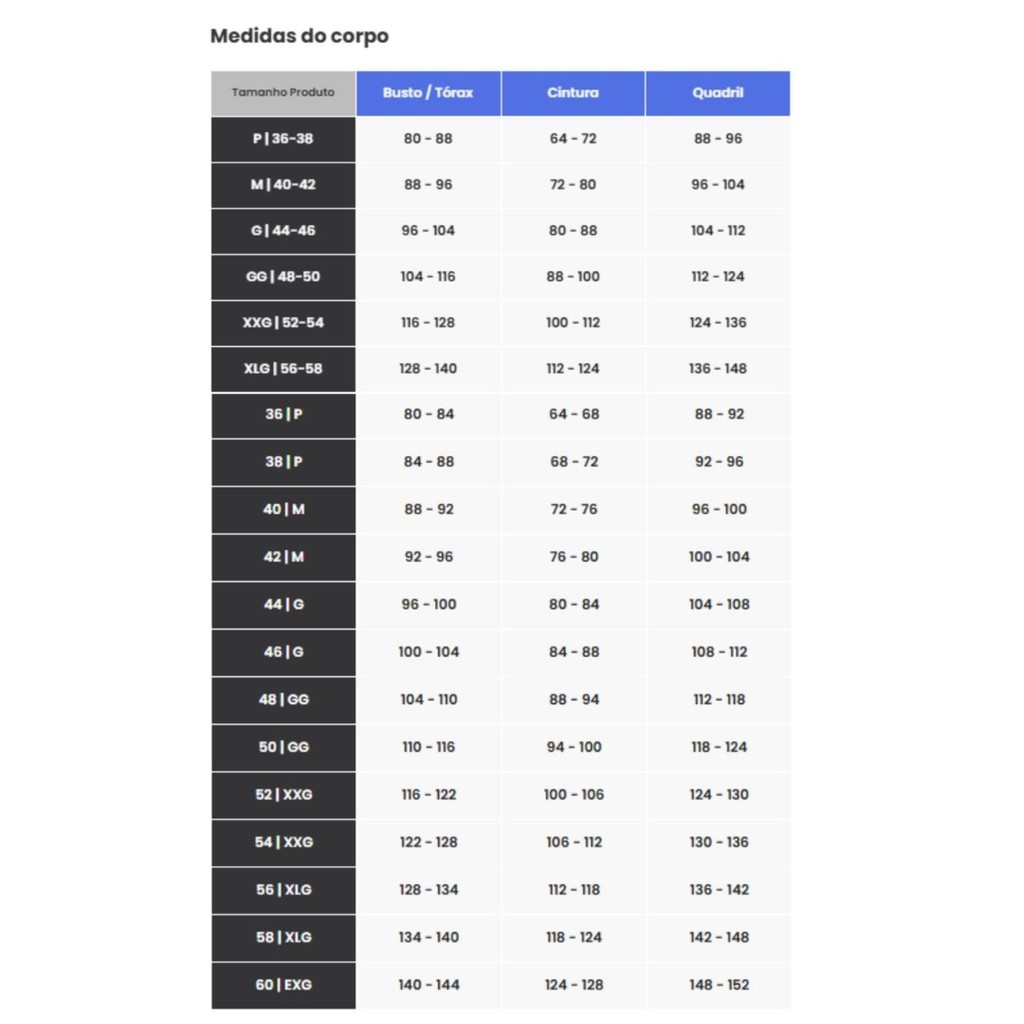Select the 36 | P size row
Viewport: 1024px width, 1024px height.
tap(283, 415)
